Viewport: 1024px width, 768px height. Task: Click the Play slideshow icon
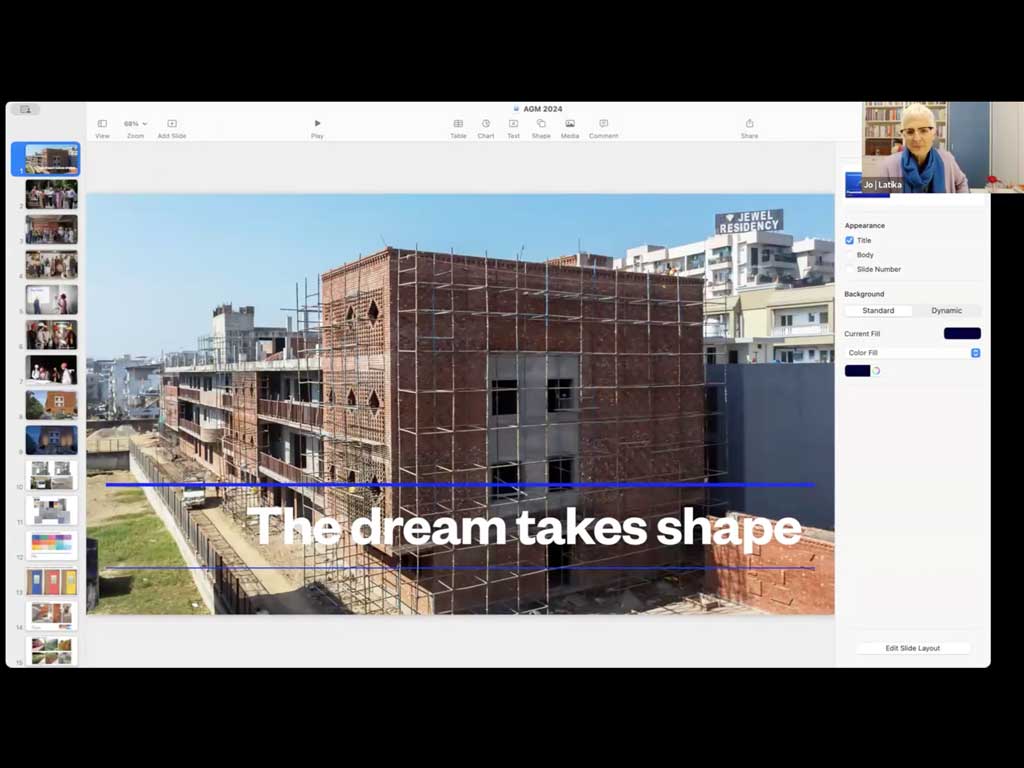(317, 124)
